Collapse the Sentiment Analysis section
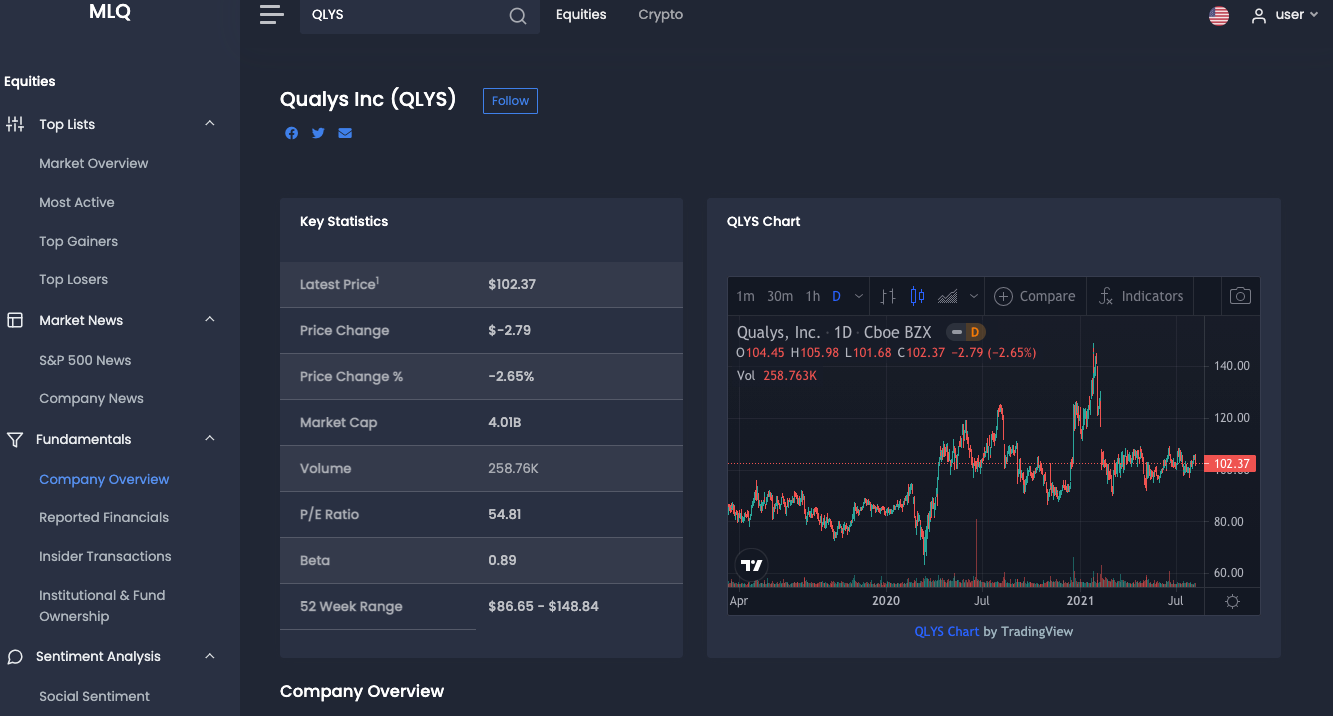 point(210,657)
